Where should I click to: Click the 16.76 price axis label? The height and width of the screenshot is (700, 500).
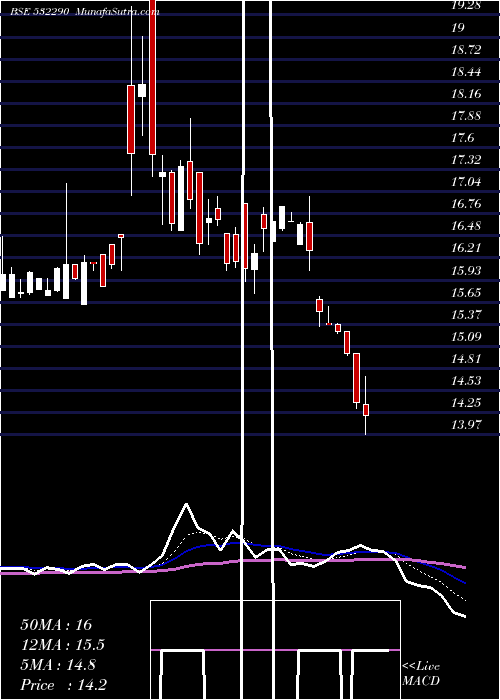coord(466,204)
